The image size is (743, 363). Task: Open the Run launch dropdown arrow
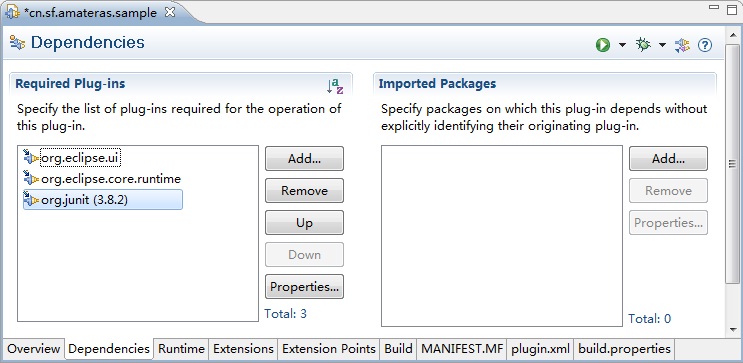(622, 45)
